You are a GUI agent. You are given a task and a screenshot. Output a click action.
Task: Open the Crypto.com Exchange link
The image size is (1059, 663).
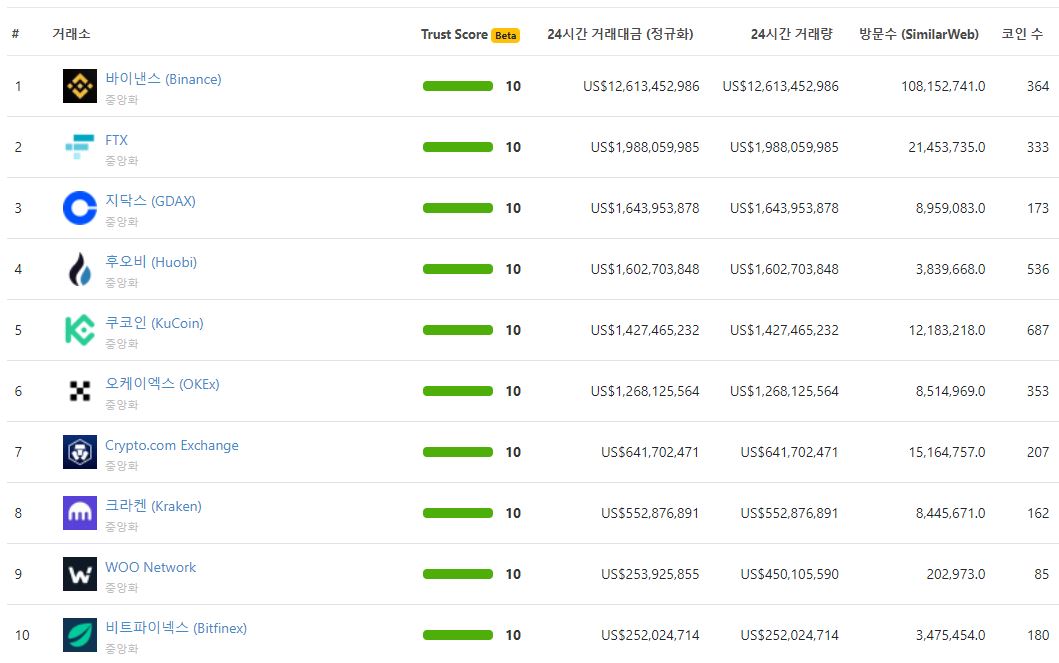(x=172, y=445)
